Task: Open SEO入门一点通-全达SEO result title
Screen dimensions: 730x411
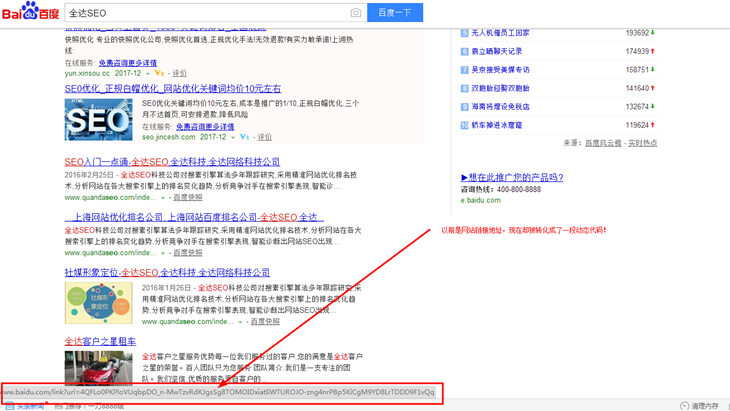Action: pyautogui.click(x=172, y=162)
